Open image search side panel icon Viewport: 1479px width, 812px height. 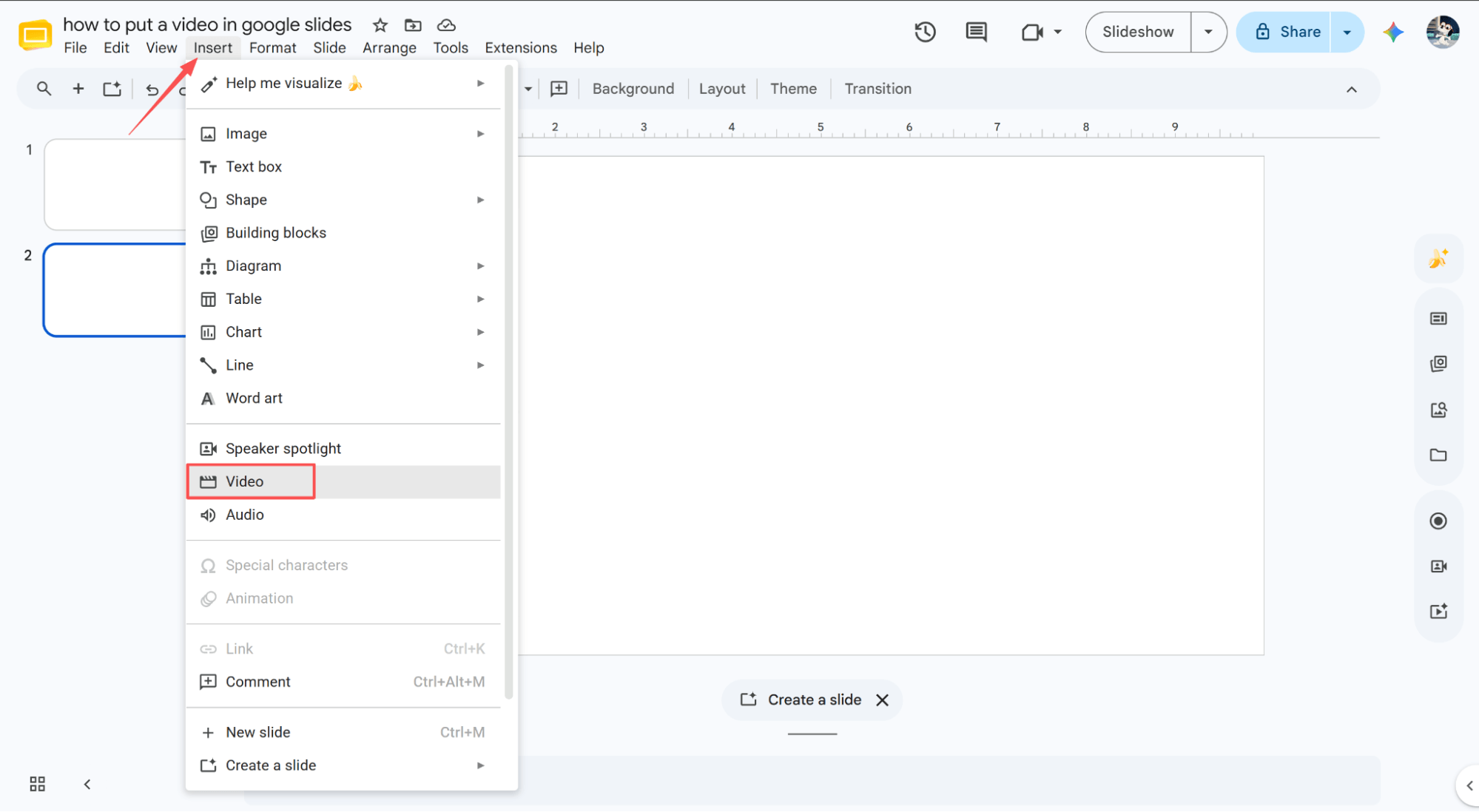[x=1438, y=410]
